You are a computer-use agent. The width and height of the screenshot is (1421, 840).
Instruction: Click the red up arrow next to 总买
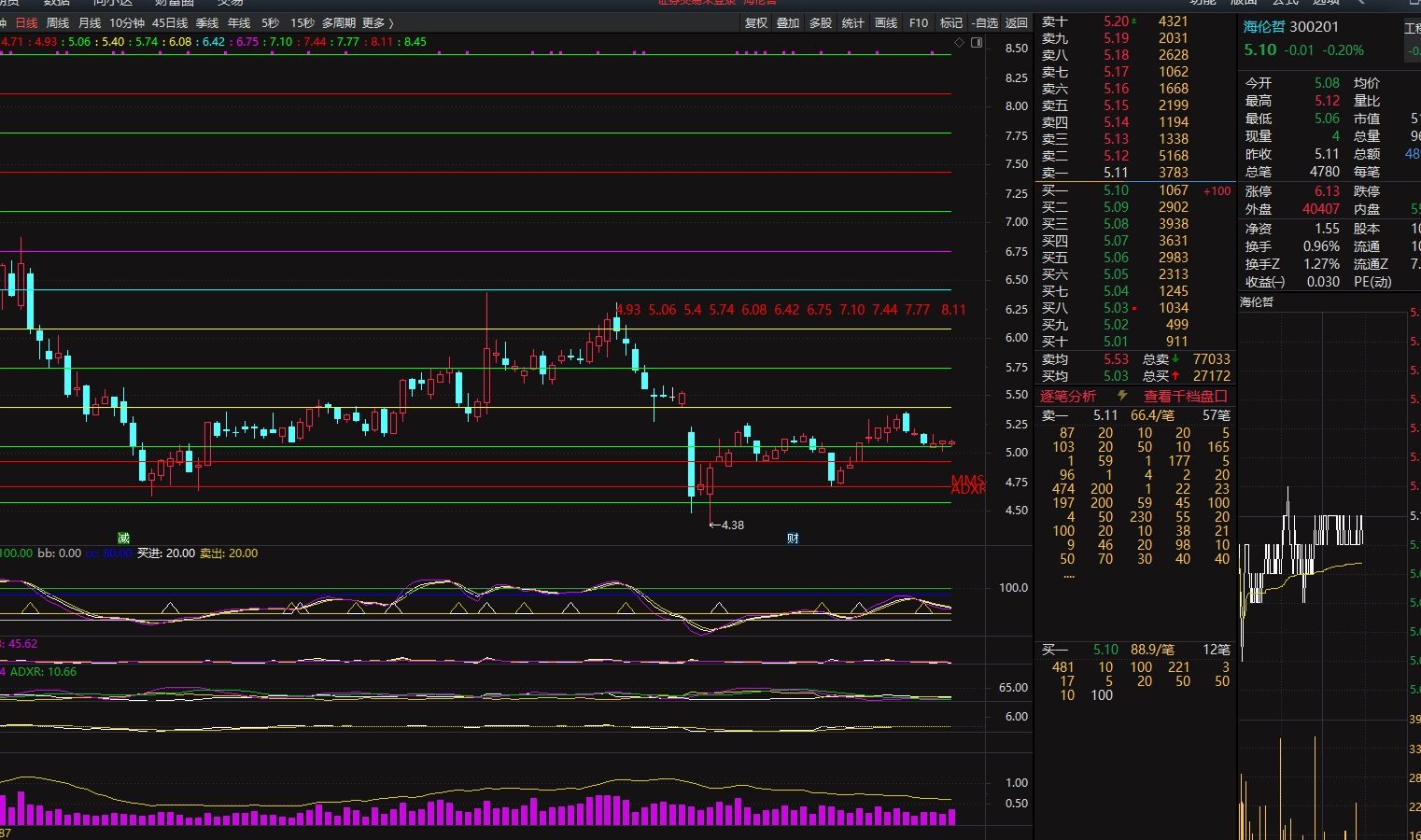[1175, 376]
